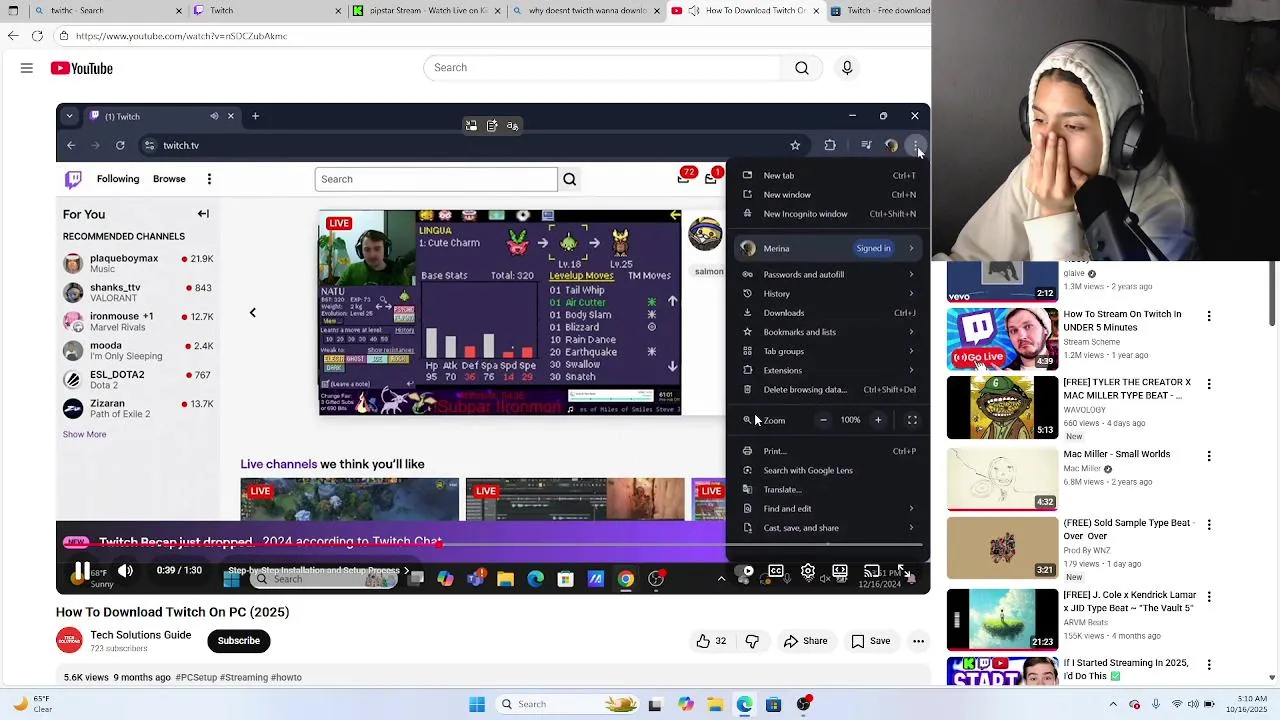
Task: Open OBS Studio from the taskbar
Action: click(803, 704)
